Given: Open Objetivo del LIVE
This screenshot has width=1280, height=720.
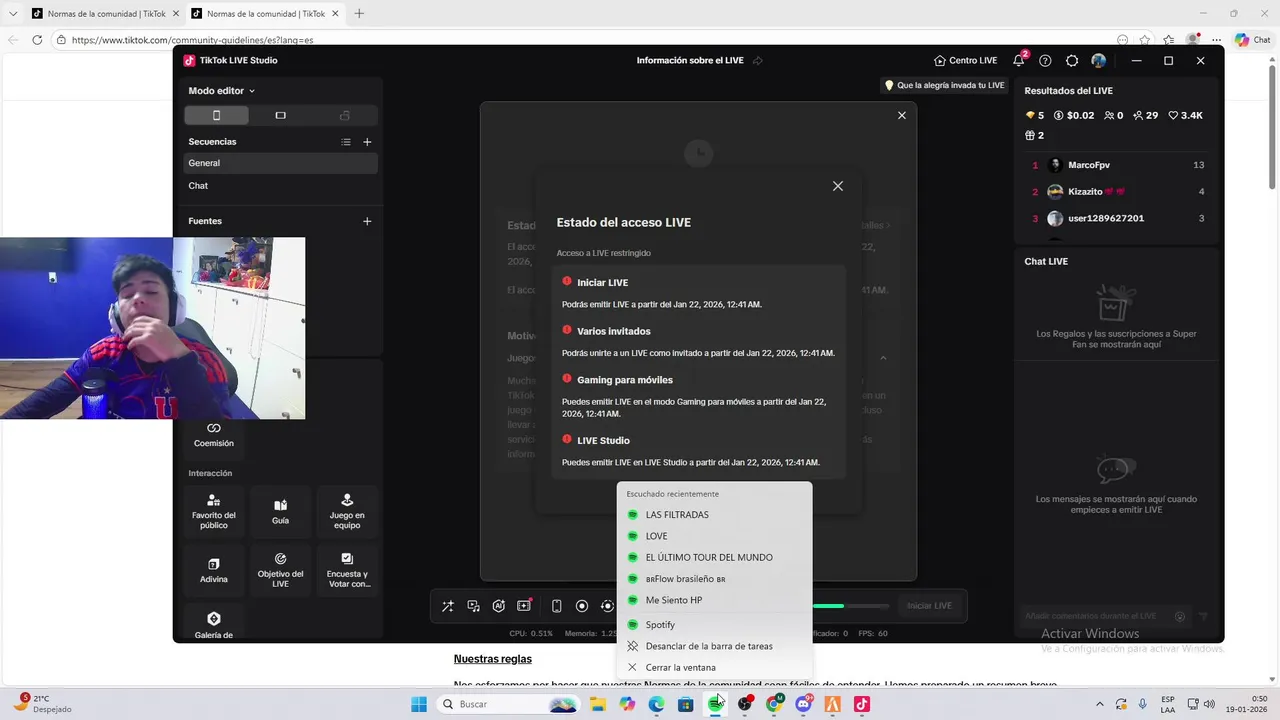Looking at the screenshot, I should [280, 570].
